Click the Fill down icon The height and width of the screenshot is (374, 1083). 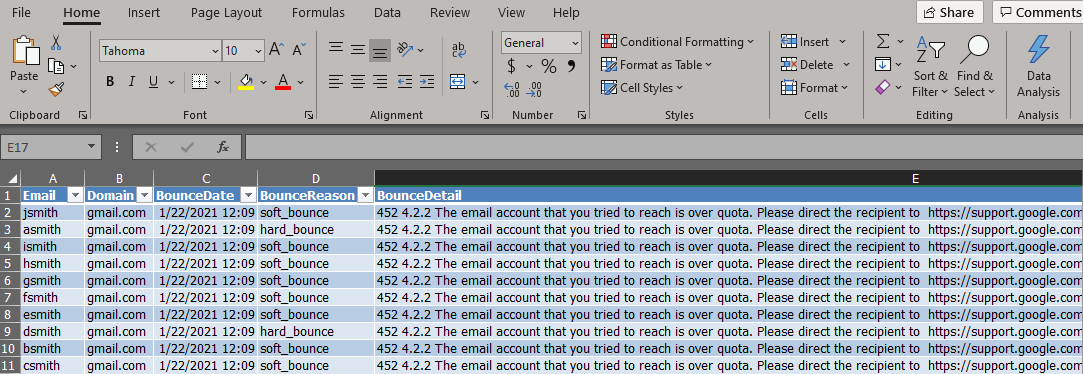coord(883,64)
